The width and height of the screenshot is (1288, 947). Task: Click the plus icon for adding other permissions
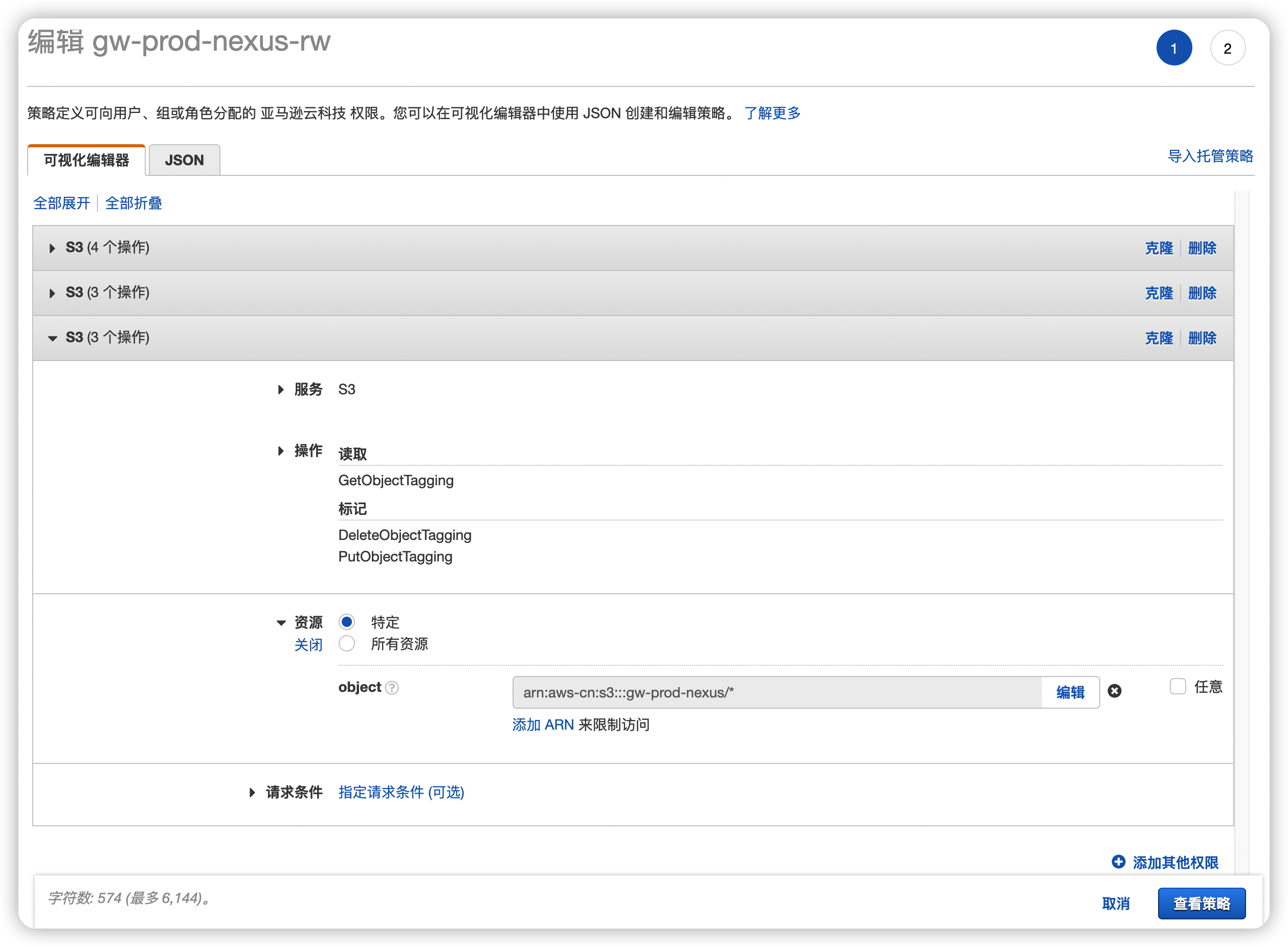(1118, 862)
